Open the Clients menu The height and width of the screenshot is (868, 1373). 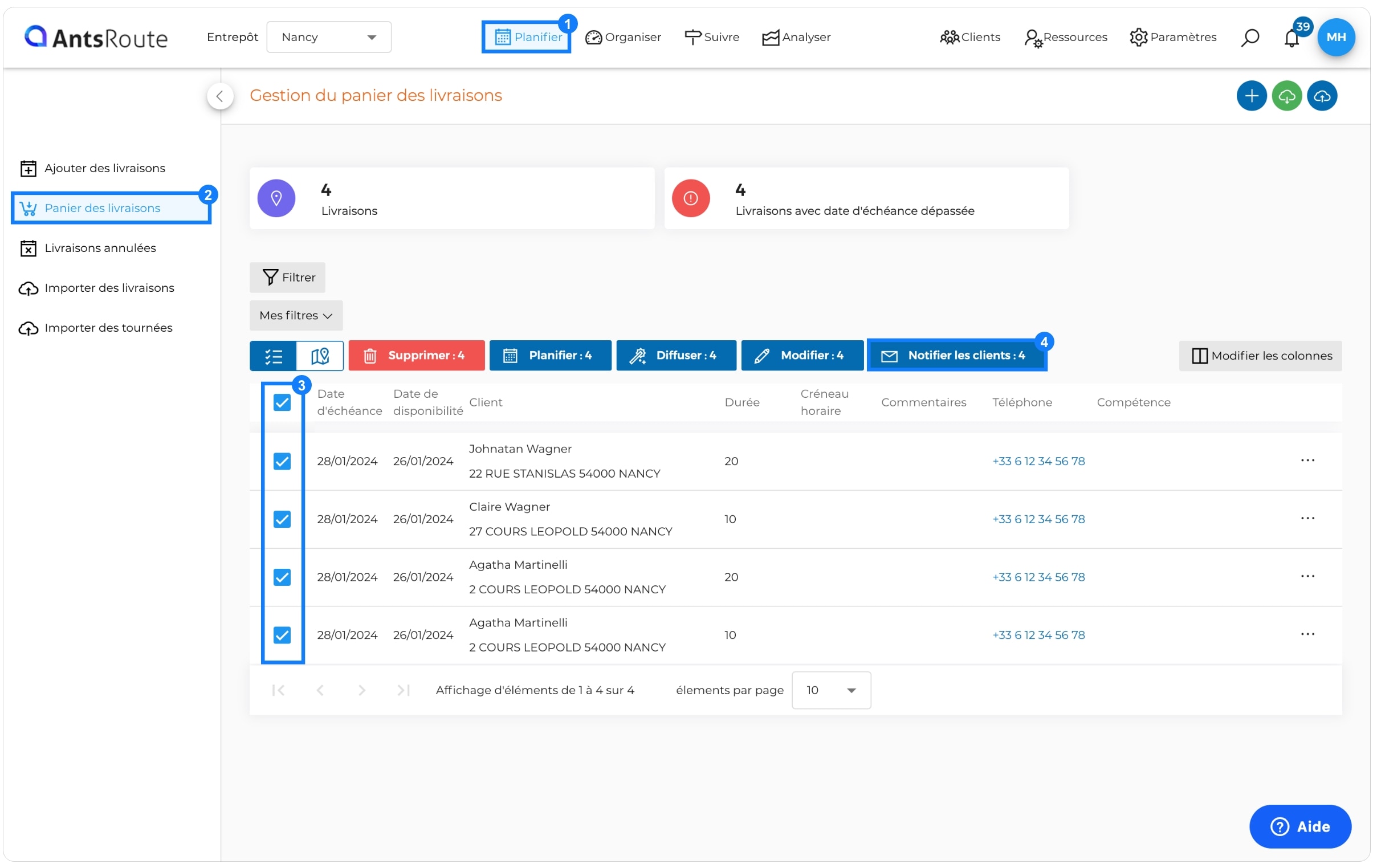pos(970,37)
